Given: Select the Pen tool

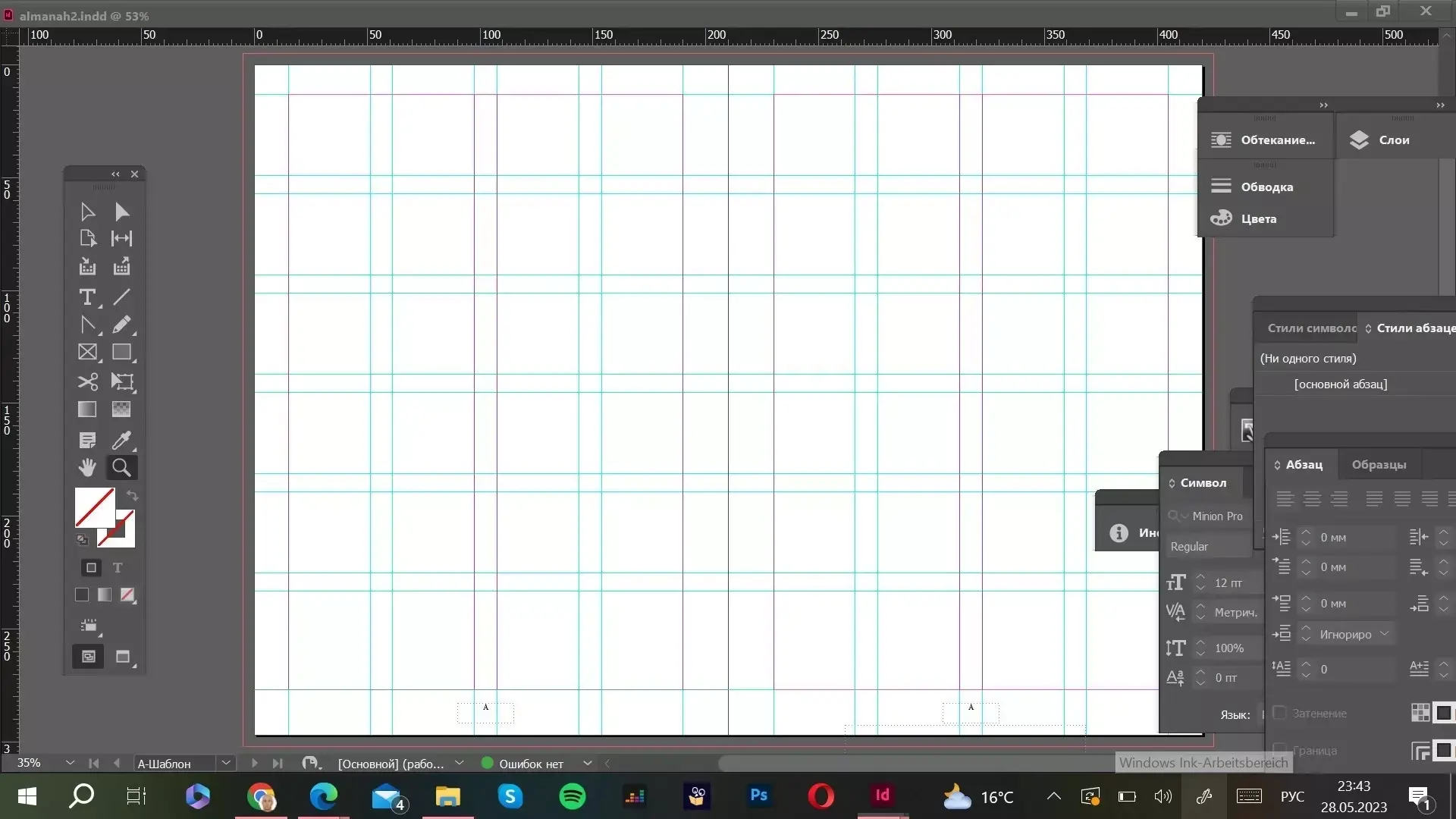Looking at the screenshot, I should pyautogui.click(x=87, y=325).
